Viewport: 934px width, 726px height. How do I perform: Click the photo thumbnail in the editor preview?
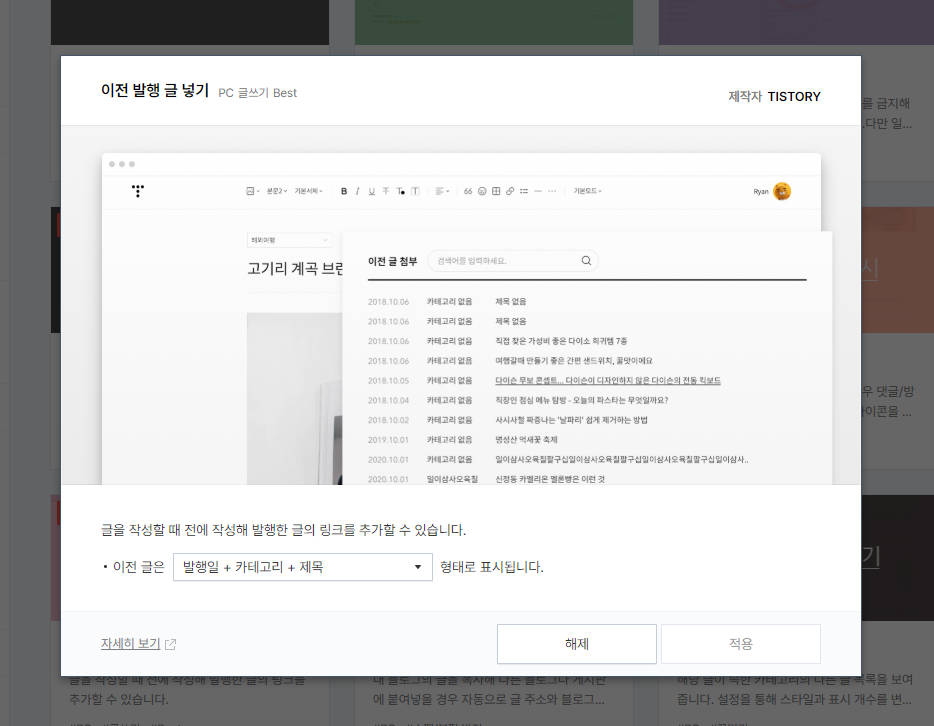(x=295, y=398)
